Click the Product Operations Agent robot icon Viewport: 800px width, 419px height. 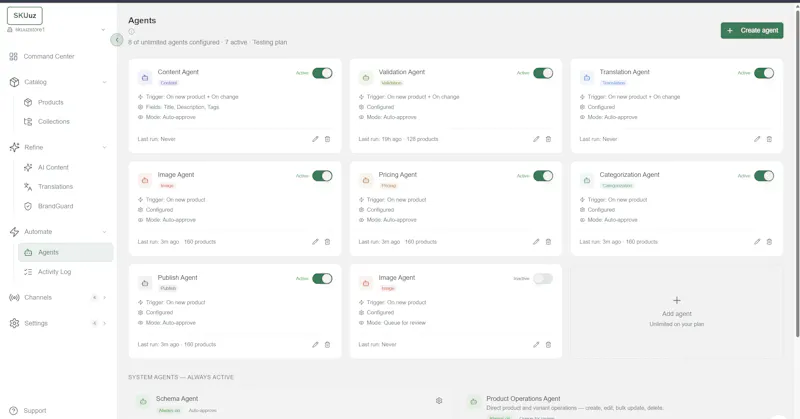tap(473, 402)
